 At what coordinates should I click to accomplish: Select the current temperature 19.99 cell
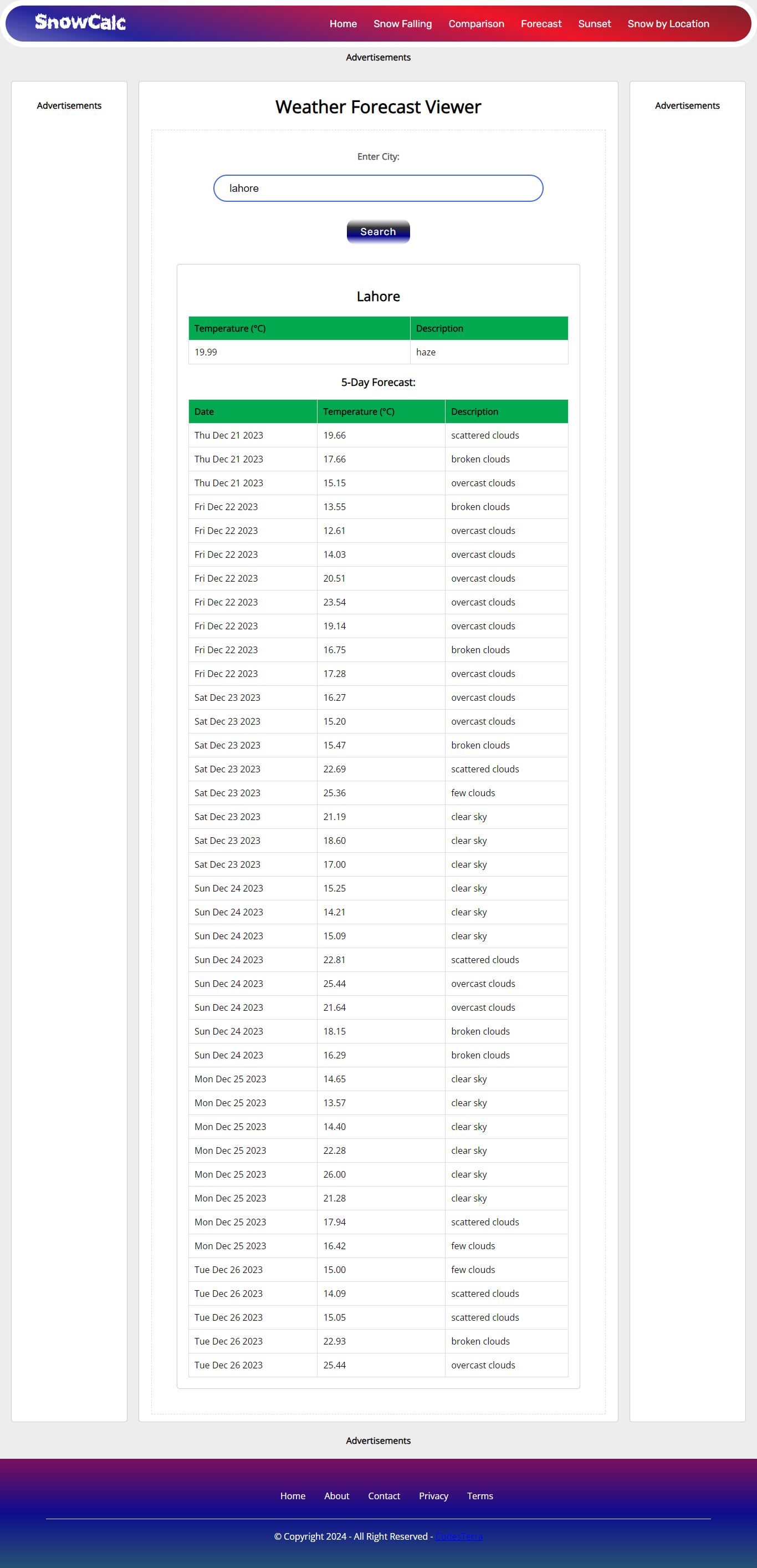pos(206,352)
